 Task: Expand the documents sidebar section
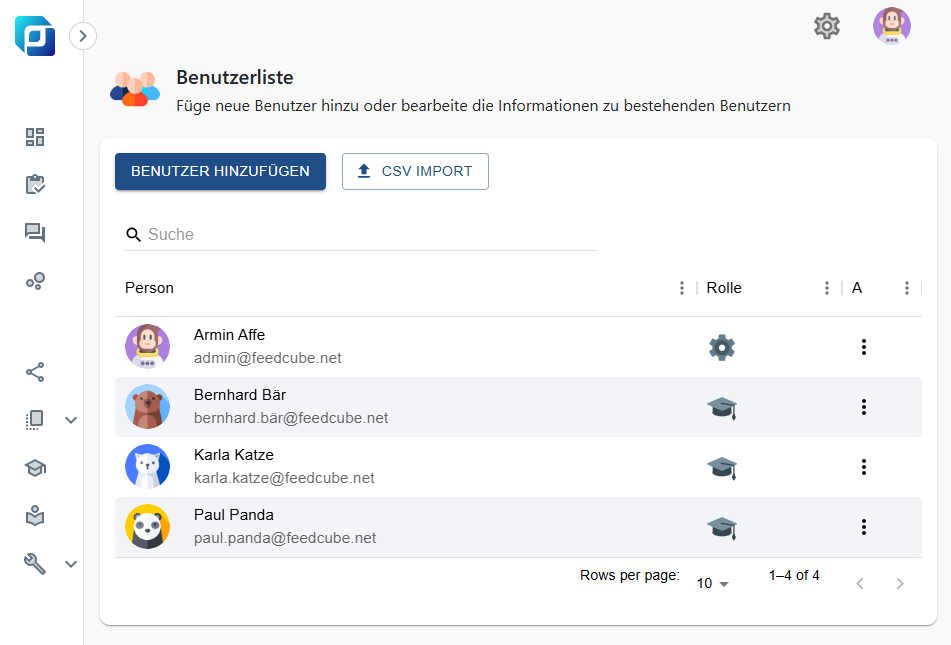pyautogui.click(x=71, y=420)
